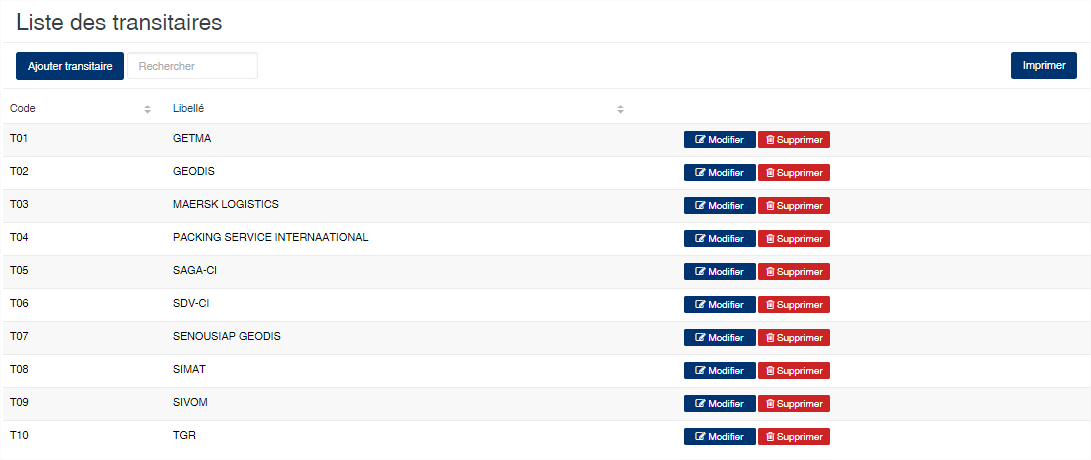Focus the Rechercher search field
This screenshot has width=1091, height=460.
click(192, 66)
